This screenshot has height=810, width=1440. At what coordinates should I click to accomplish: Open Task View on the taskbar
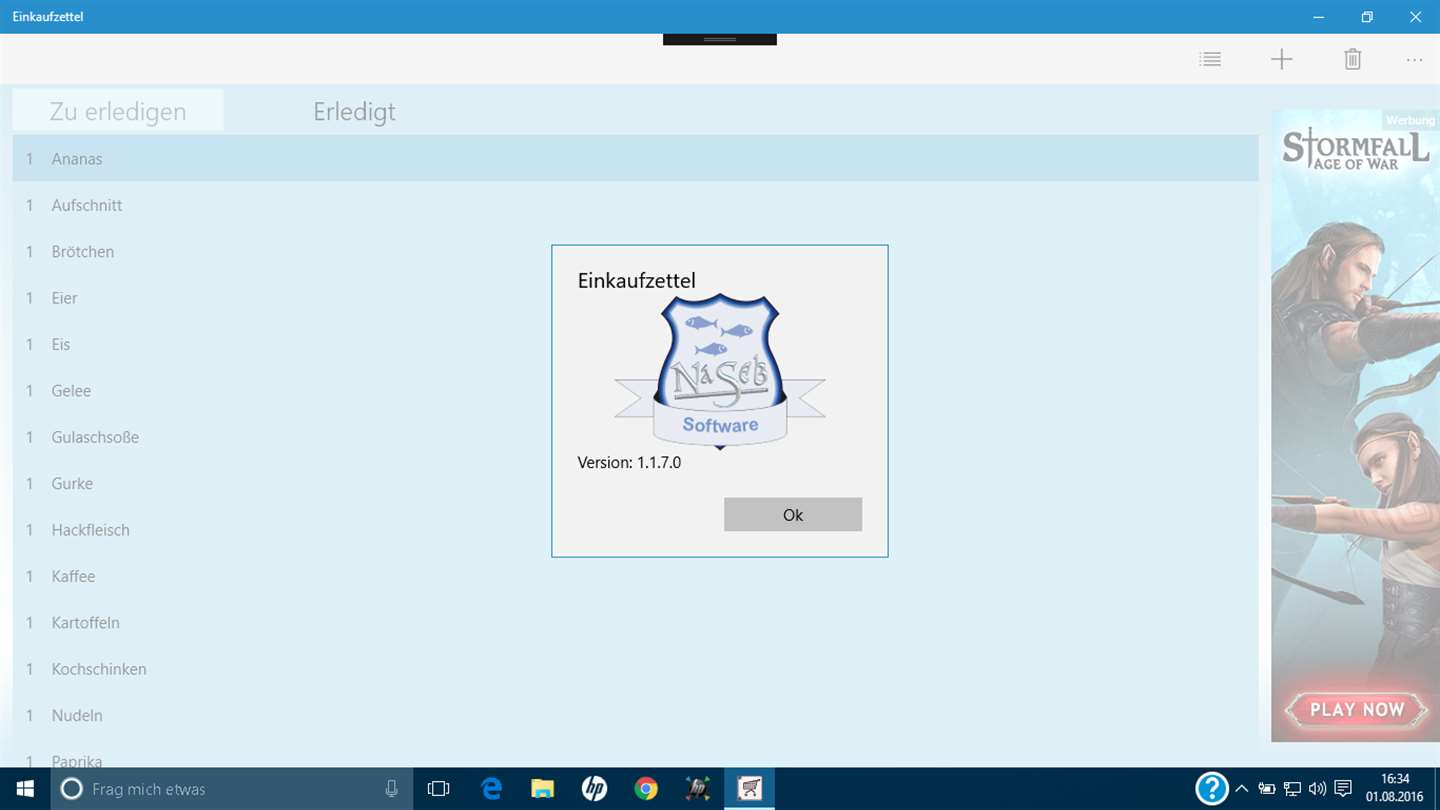(438, 789)
